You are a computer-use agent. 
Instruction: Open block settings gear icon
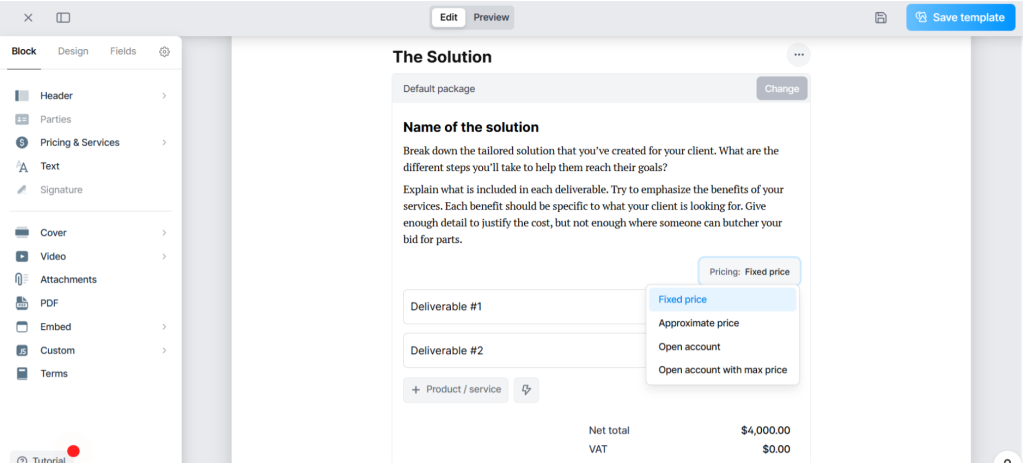pyautogui.click(x=165, y=52)
